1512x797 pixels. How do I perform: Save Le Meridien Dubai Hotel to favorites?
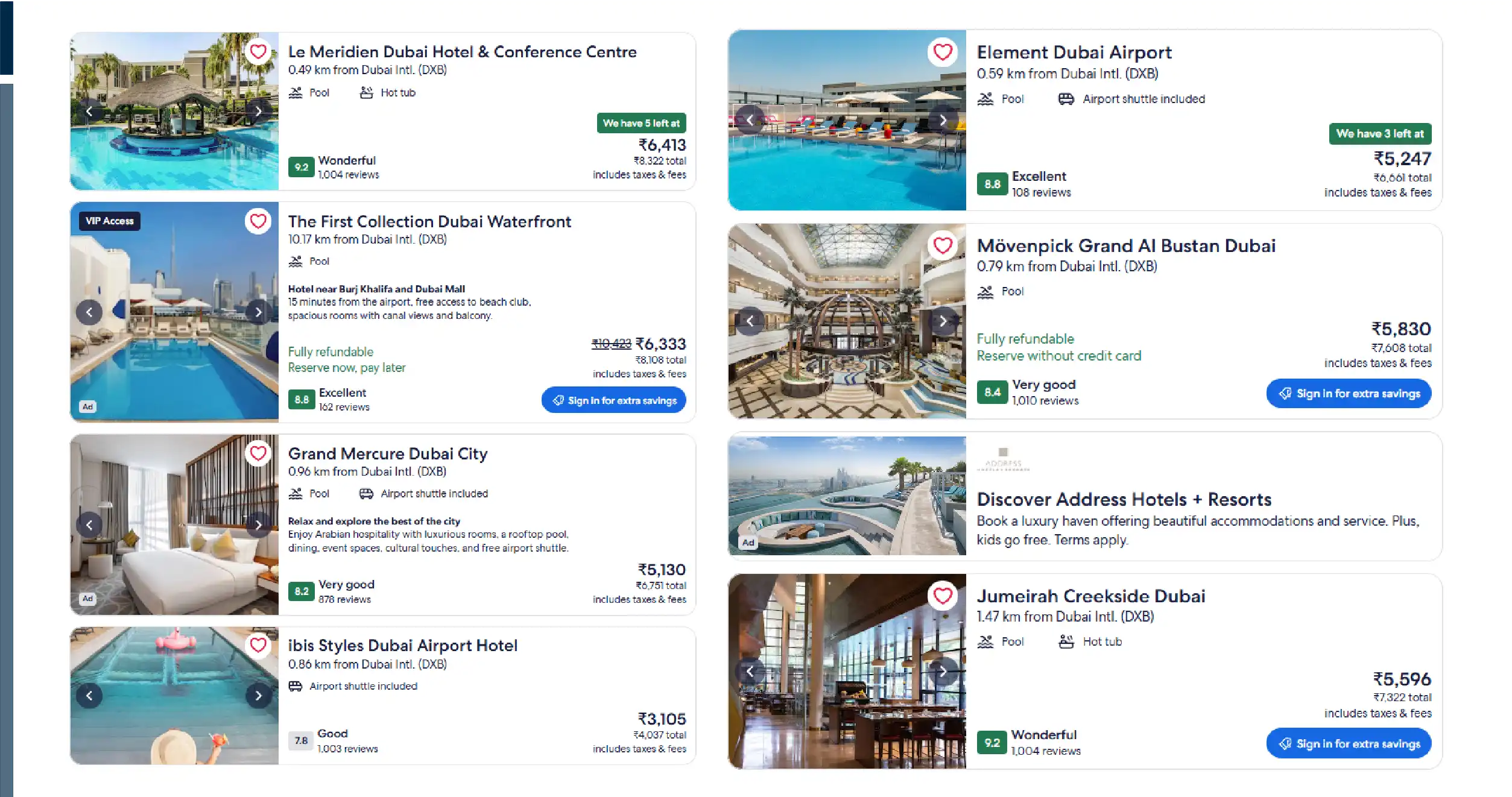click(x=258, y=52)
